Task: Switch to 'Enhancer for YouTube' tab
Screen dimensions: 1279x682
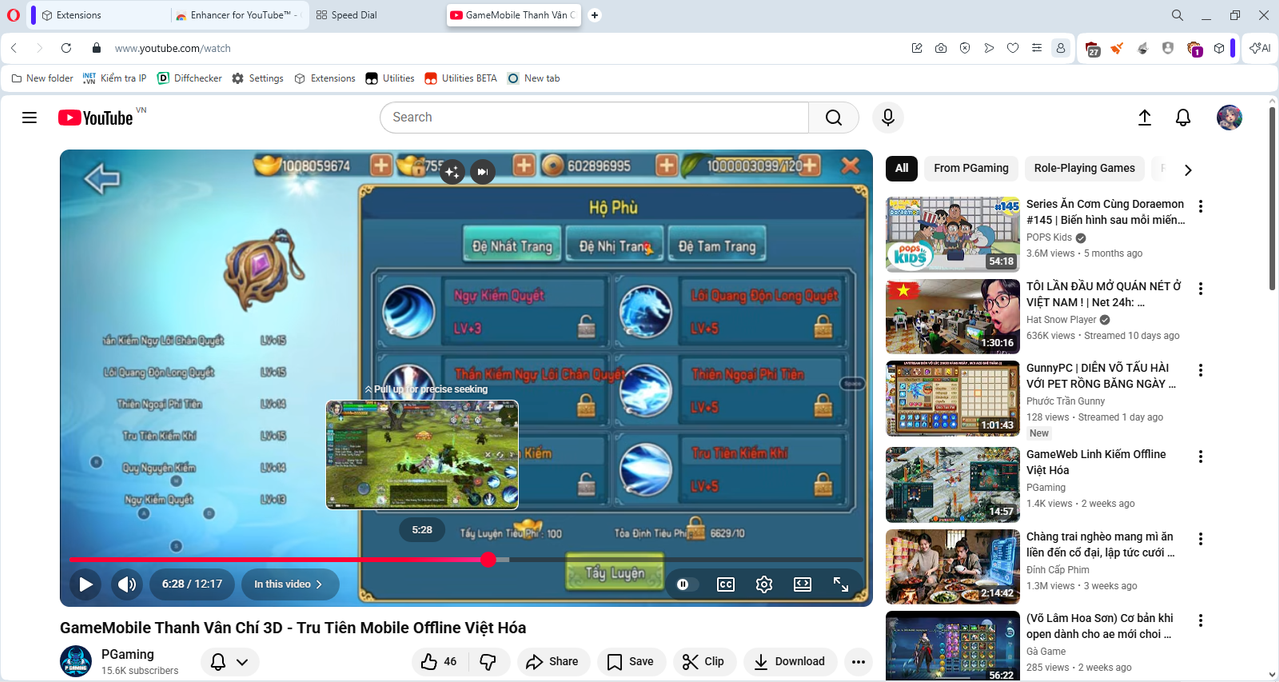Action: [x=236, y=15]
